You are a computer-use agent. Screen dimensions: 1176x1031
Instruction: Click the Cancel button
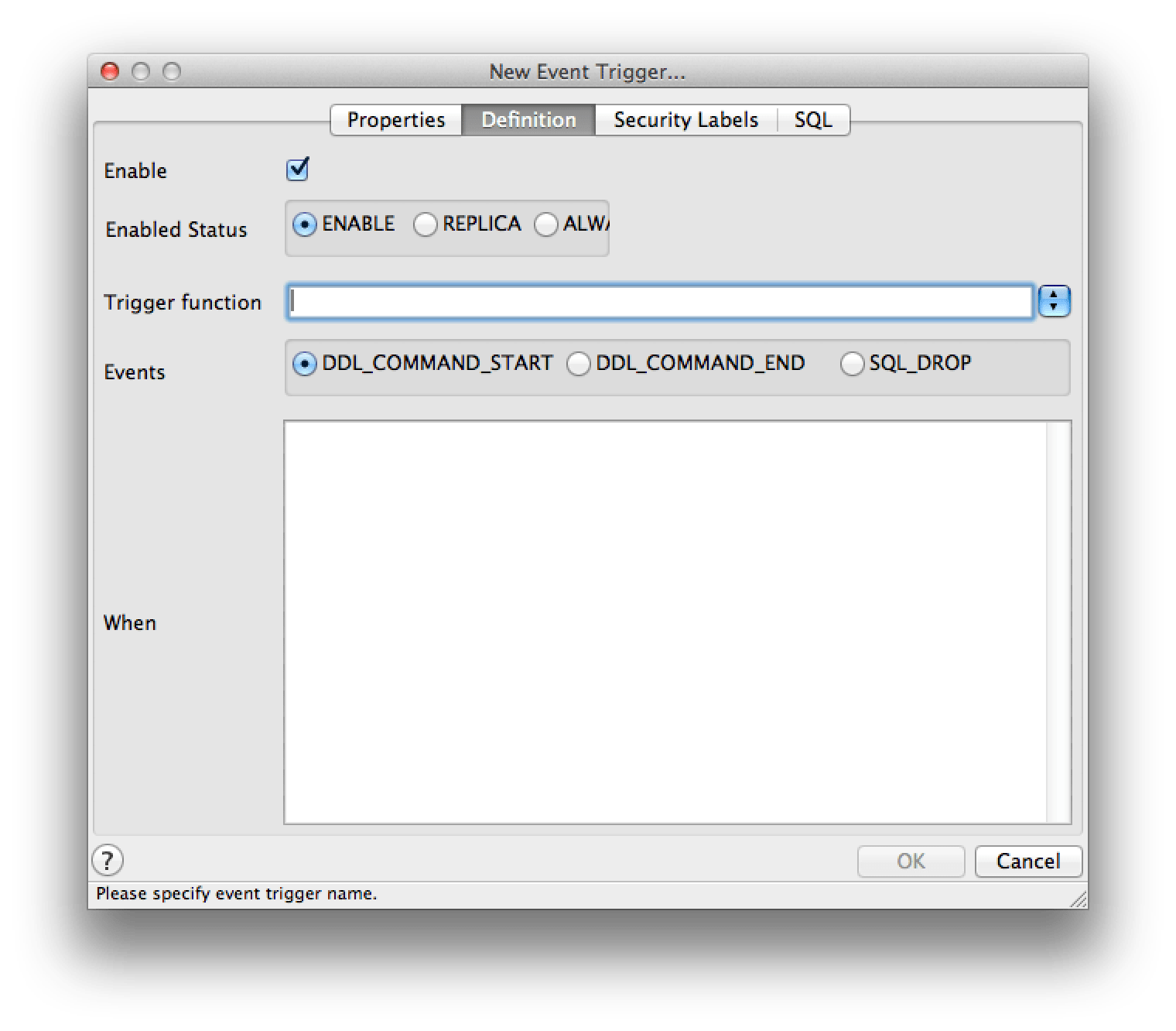(x=1028, y=861)
